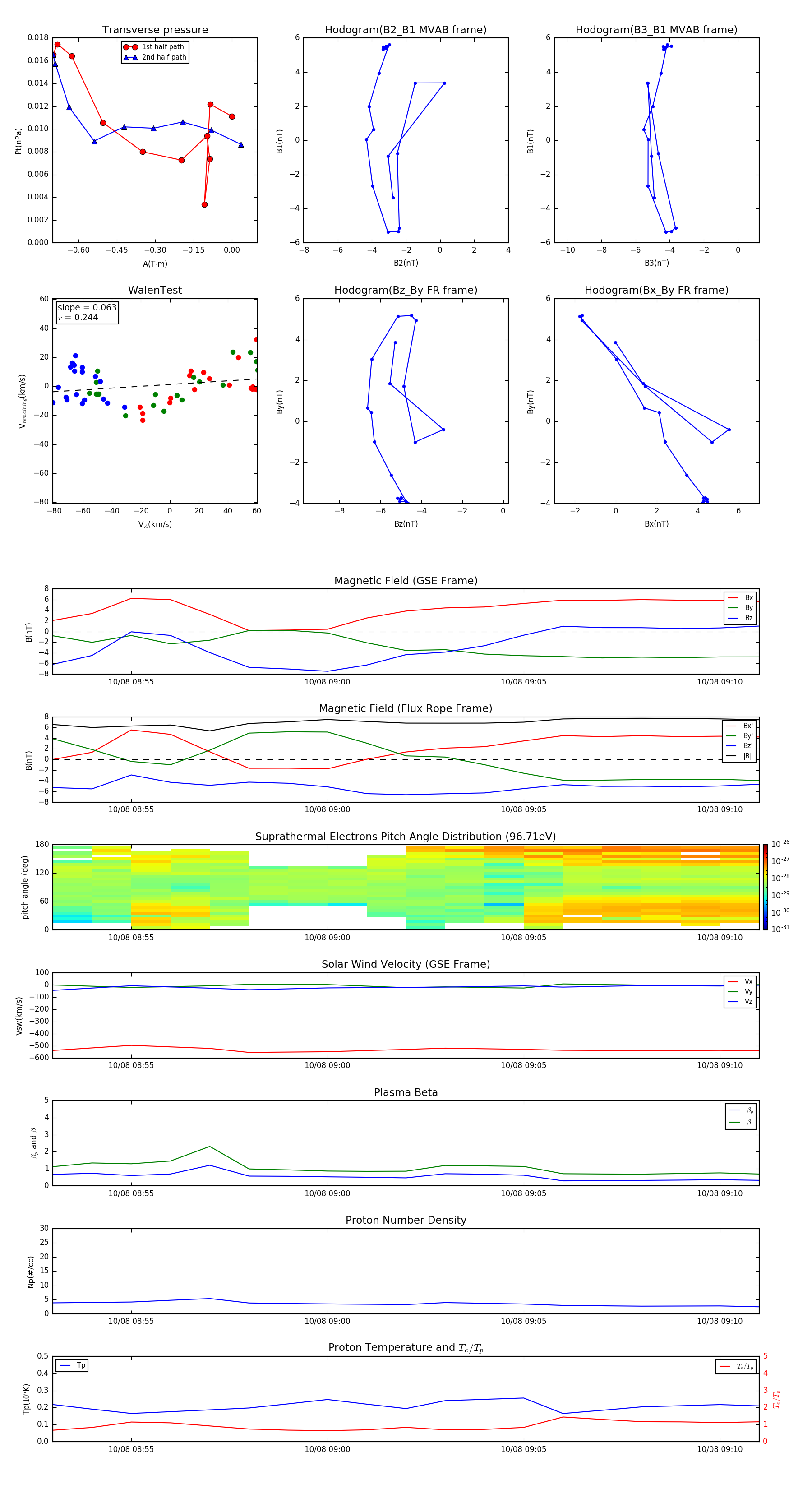Click the 'pitch angle (deg)' axis label
Image resolution: width=812 pixels, height=1489 pixels.
[x=25, y=887]
